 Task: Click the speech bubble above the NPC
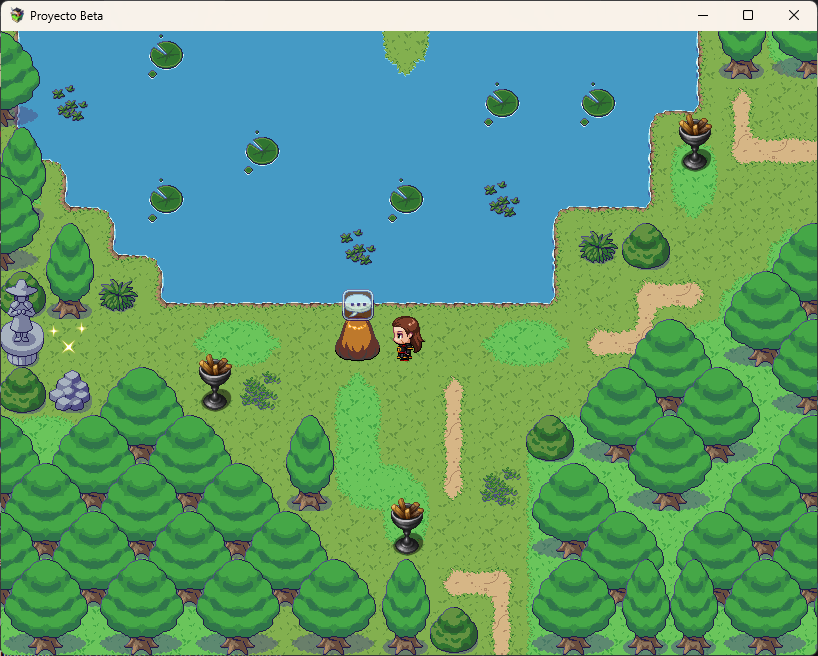(x=358, y=305)
